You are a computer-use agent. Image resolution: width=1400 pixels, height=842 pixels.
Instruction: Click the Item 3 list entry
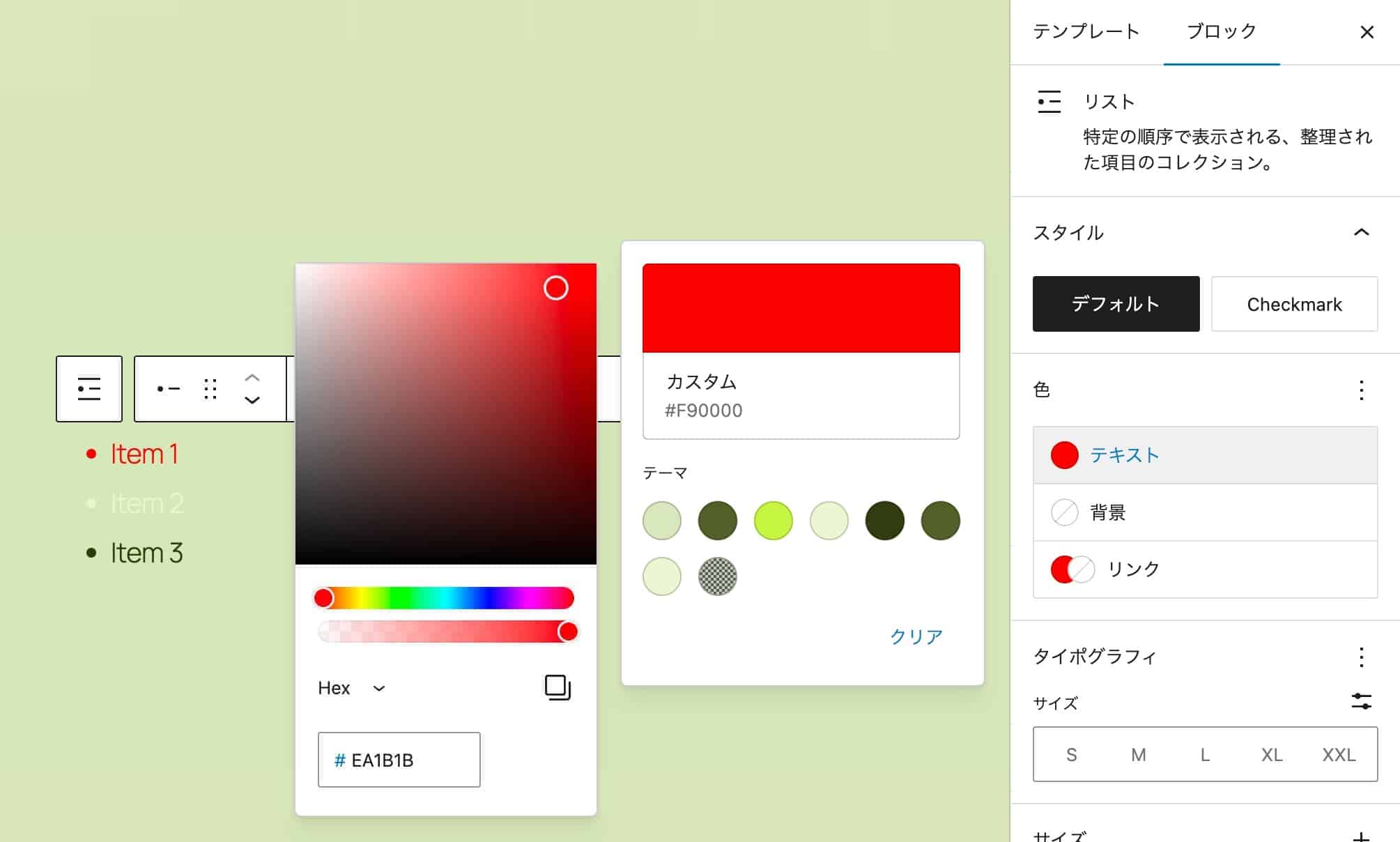pyautogui.click(x=146, y=553)
